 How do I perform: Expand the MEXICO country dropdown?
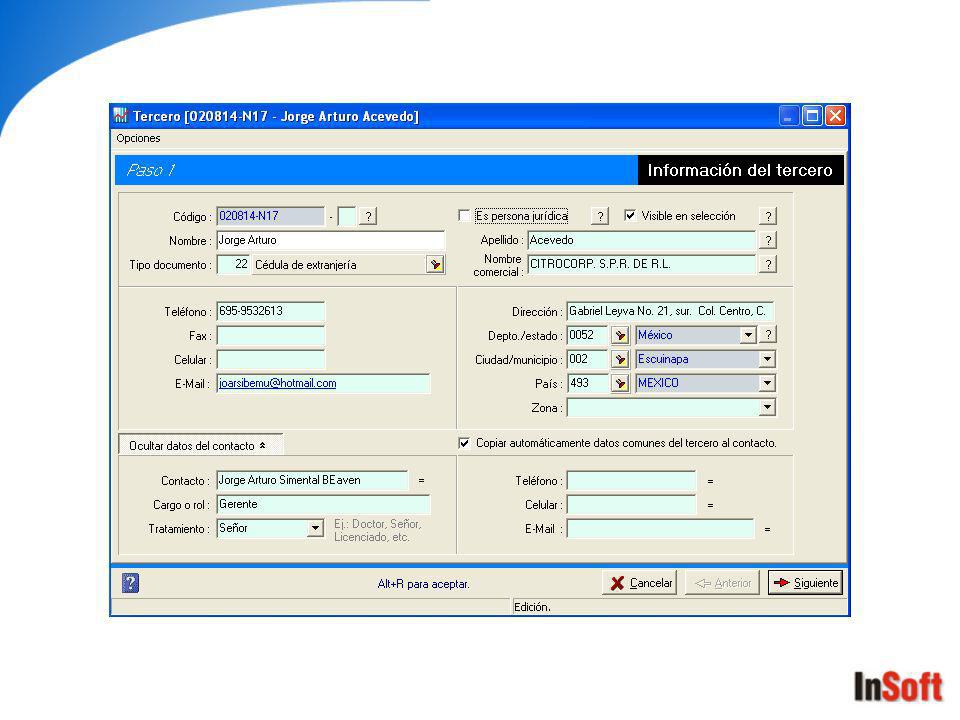click(x=767, y=383)
